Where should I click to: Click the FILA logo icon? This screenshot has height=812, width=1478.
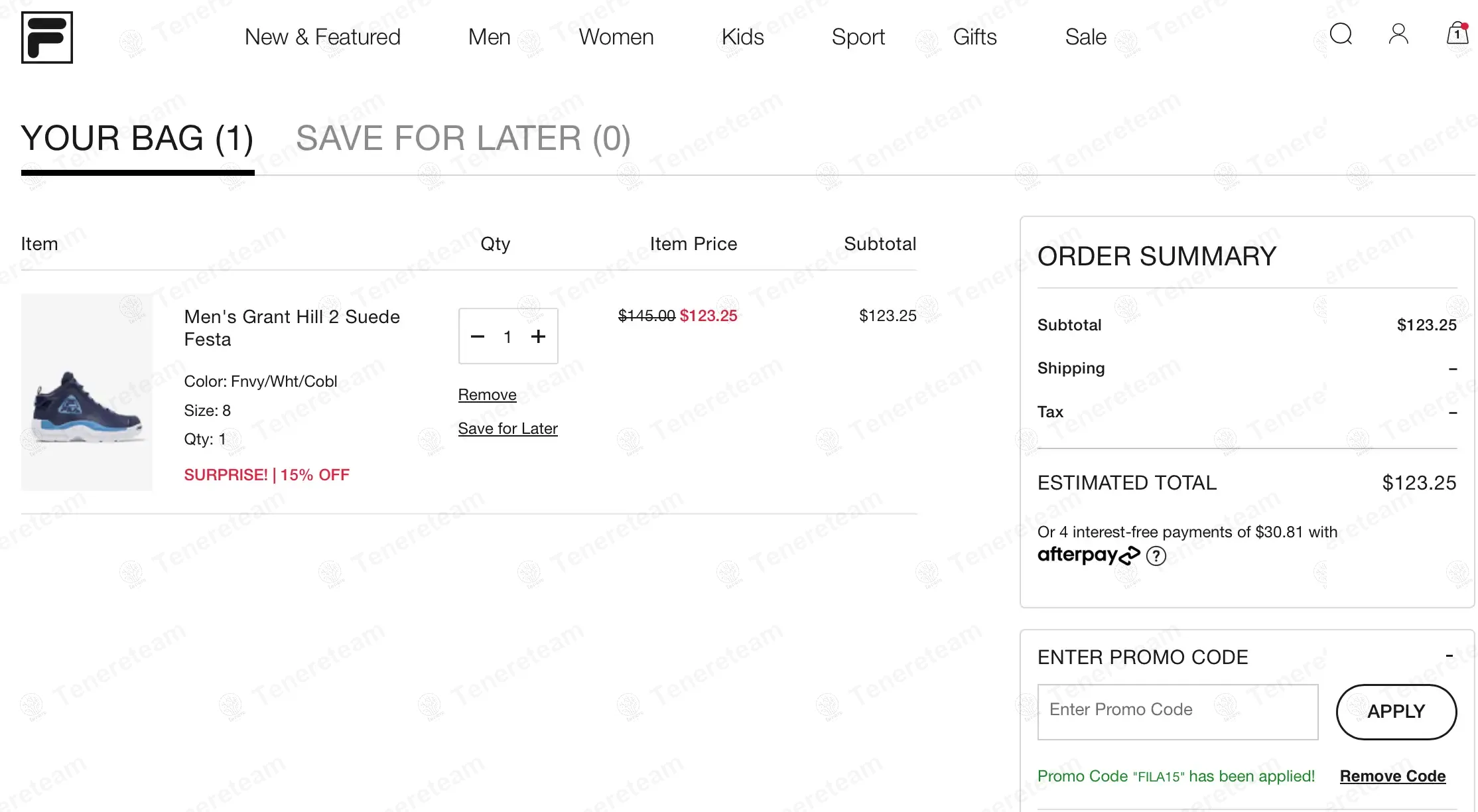47,38
